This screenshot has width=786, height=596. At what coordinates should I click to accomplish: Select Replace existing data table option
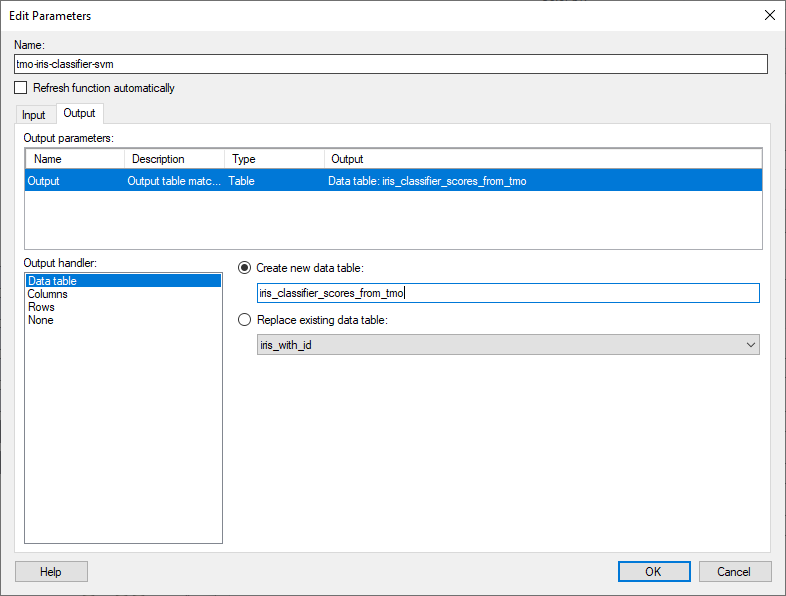[245, 320]
